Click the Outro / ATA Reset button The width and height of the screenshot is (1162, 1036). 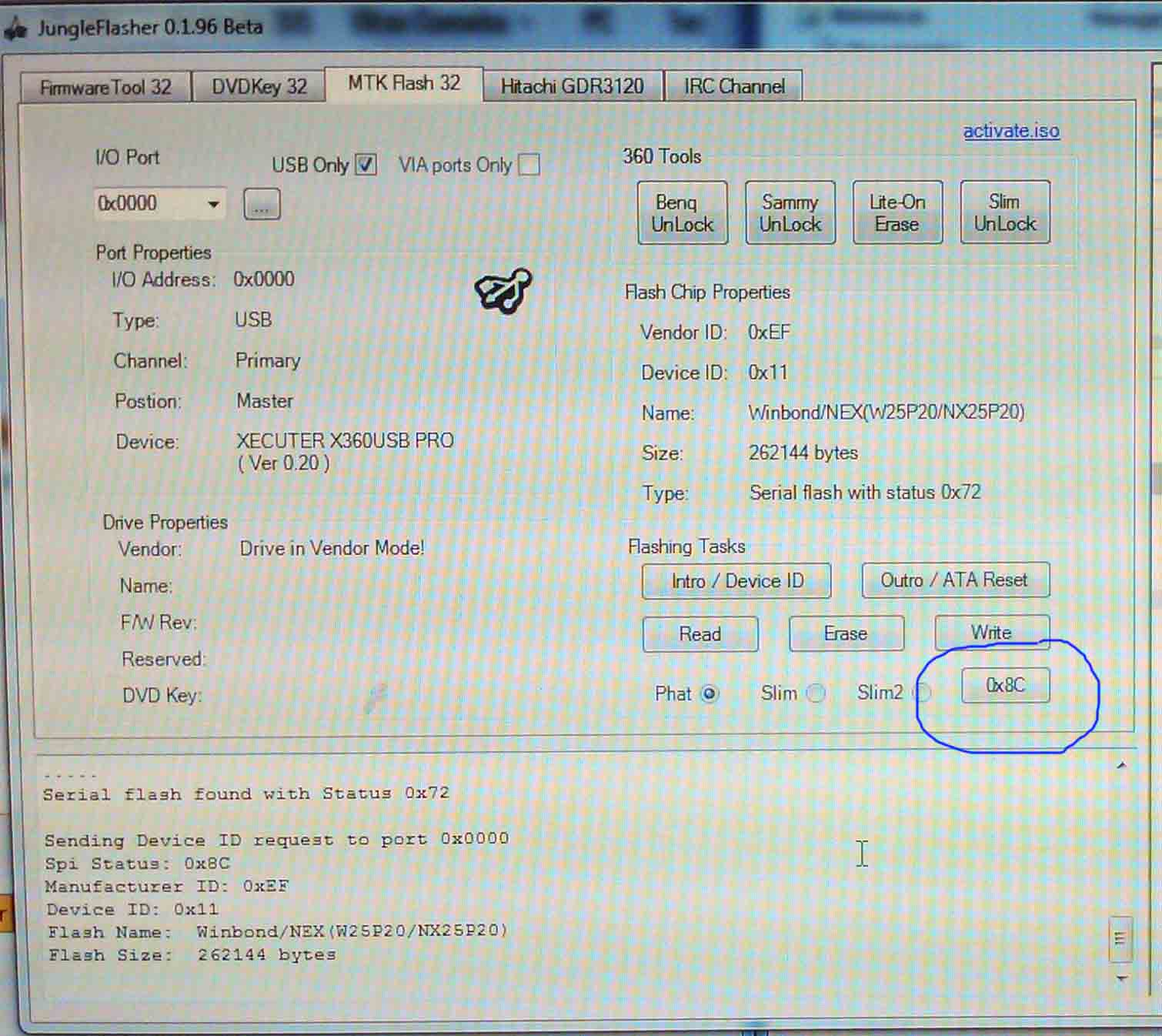click(x=955, y=580)
